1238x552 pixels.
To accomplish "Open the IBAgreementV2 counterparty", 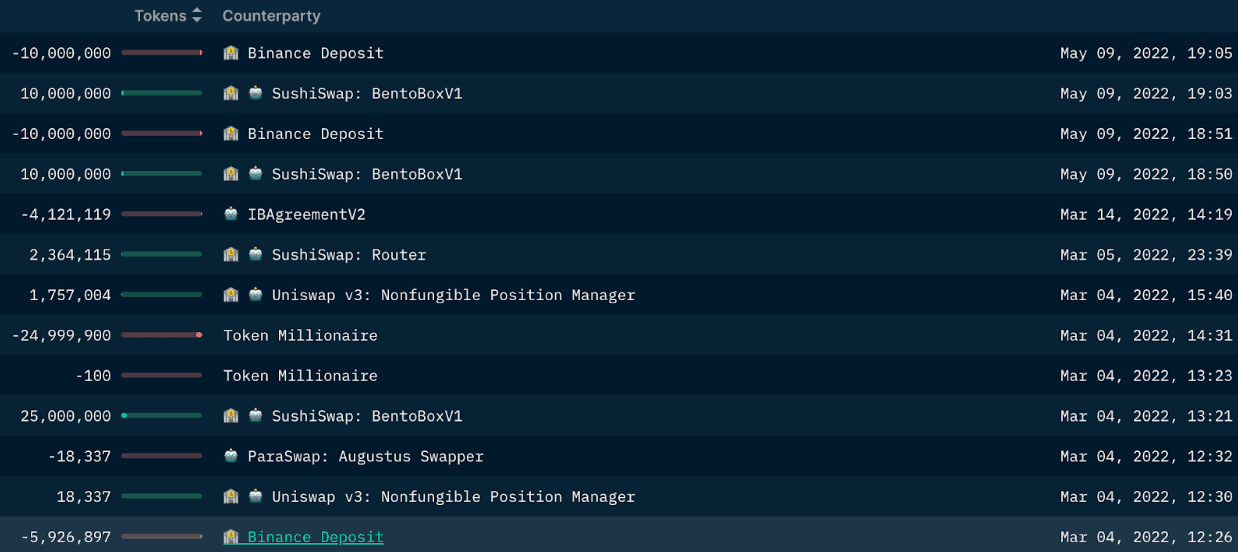I will pyautogui.click(x=306, y=214).
